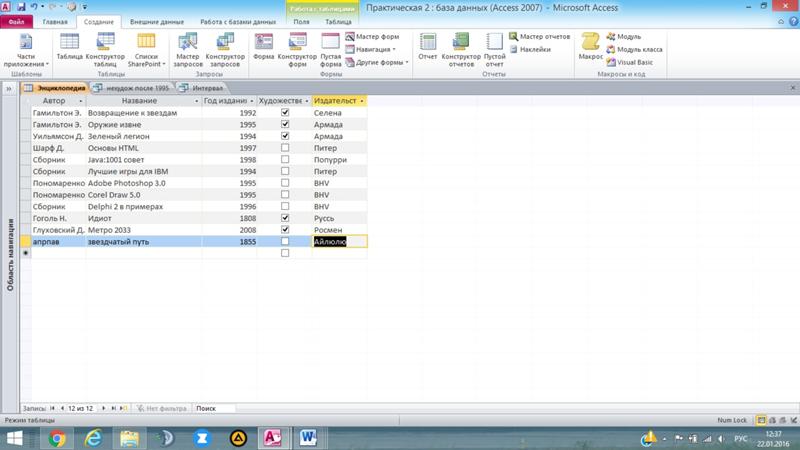Screen dimensions: 800x450
Task: Create a new Форма
Action: click(x=264, y=47)
